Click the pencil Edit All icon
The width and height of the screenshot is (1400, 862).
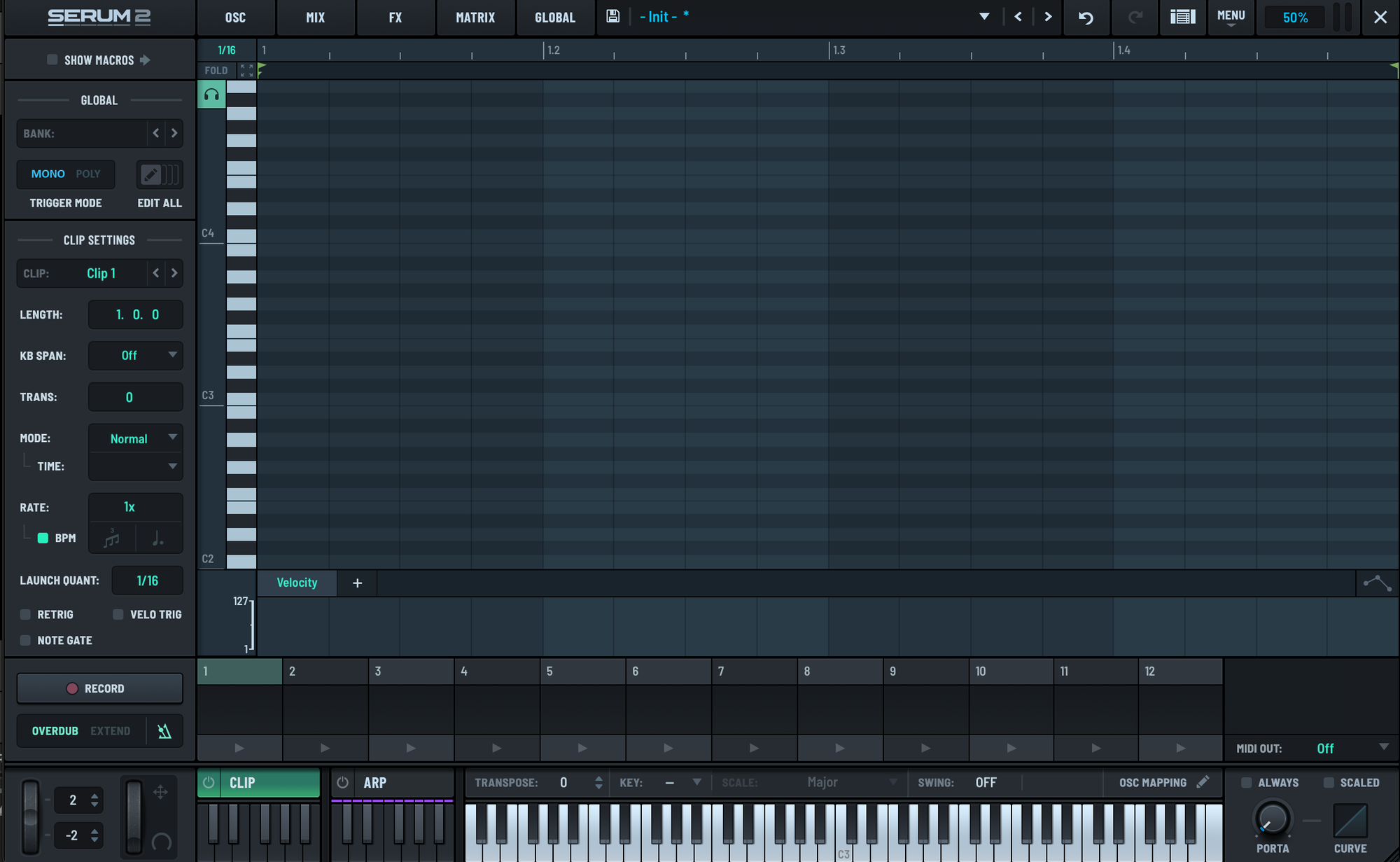151,174
